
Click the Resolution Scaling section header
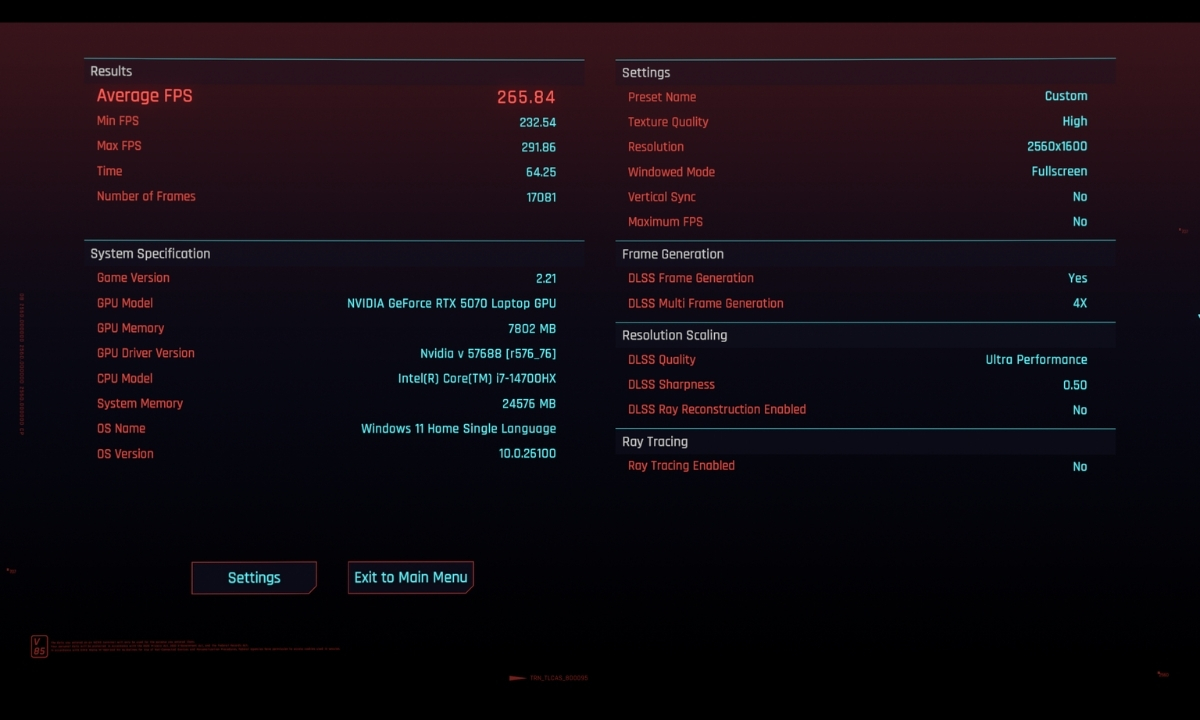[x=675, y=335]
